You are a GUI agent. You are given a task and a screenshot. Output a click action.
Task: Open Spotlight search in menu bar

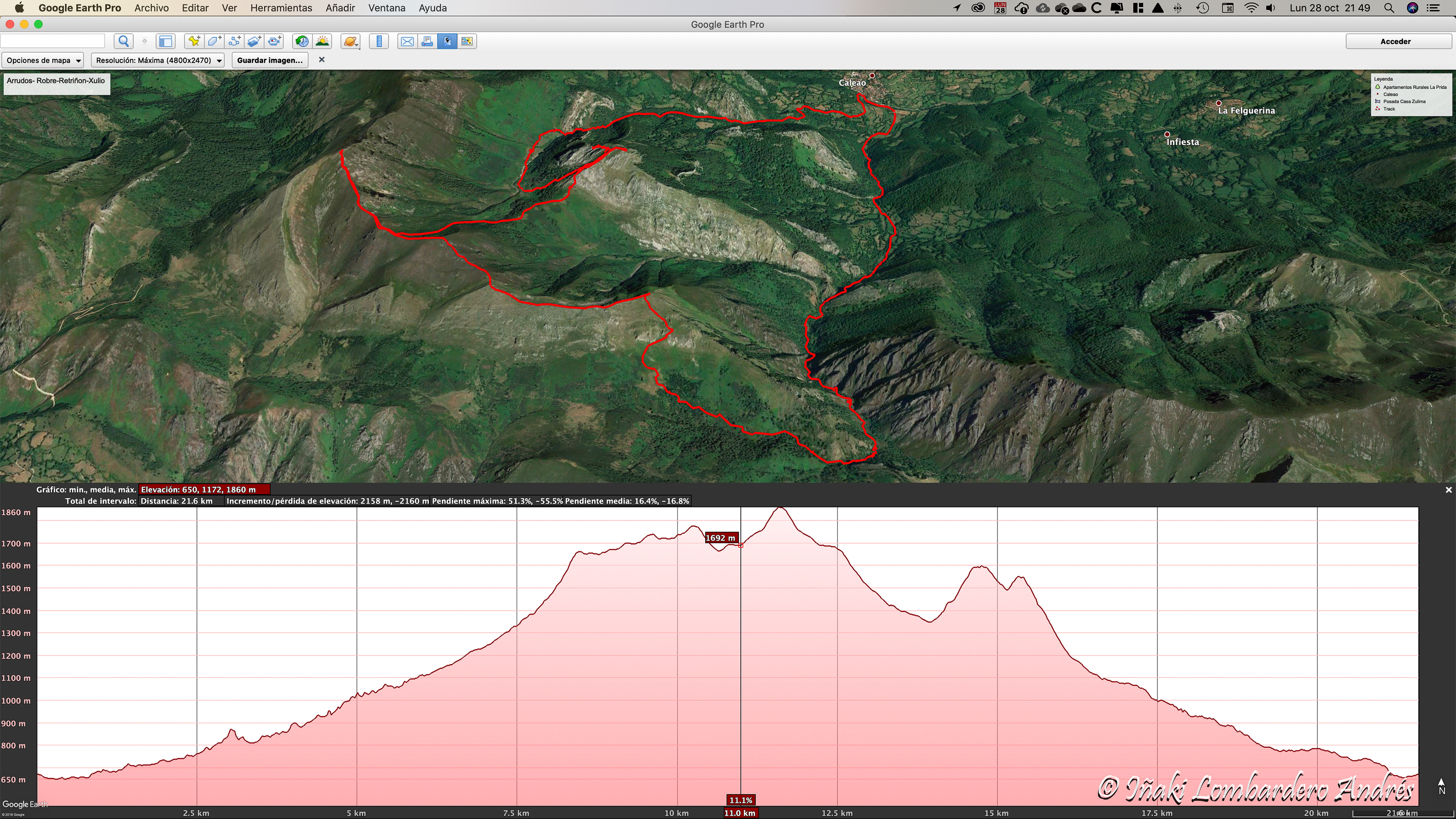pos(1388,8)
